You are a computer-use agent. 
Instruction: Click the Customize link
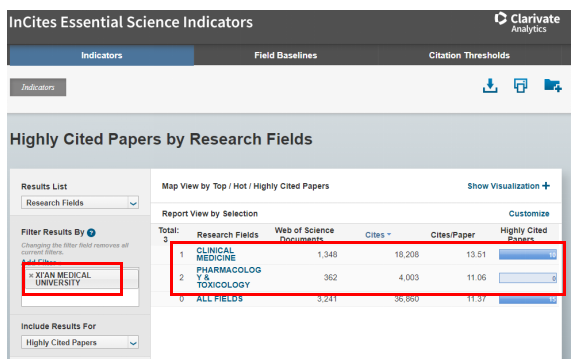click(x=529, y=214)
